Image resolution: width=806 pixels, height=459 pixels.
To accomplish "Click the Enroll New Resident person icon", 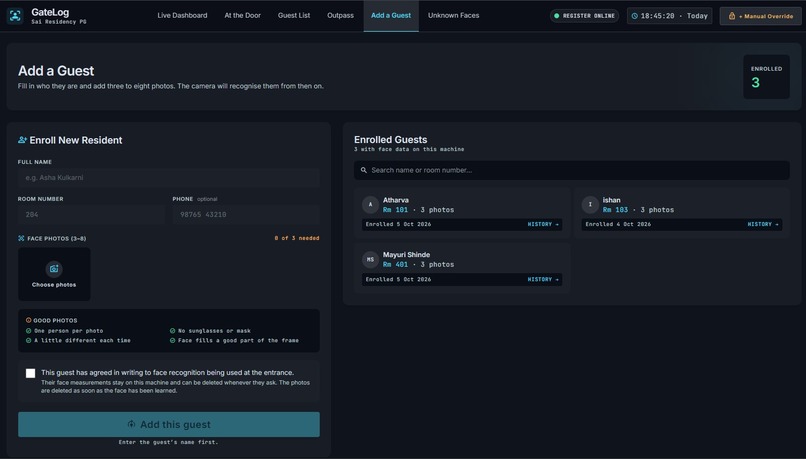I will (x=22, y=140).
